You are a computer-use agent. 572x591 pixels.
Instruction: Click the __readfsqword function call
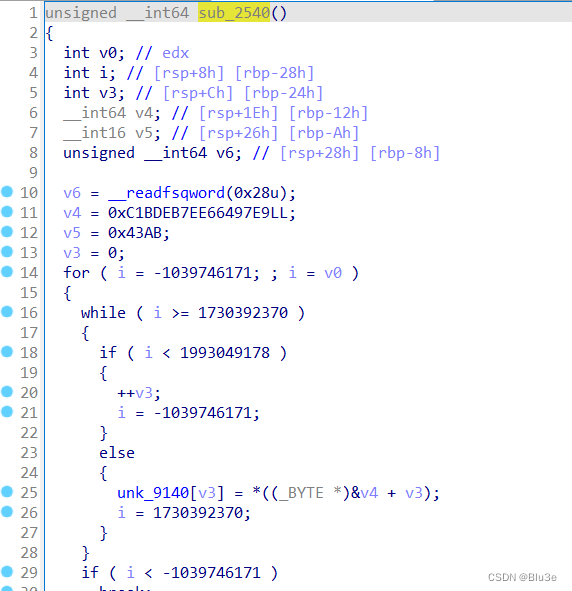click(166, 193)
